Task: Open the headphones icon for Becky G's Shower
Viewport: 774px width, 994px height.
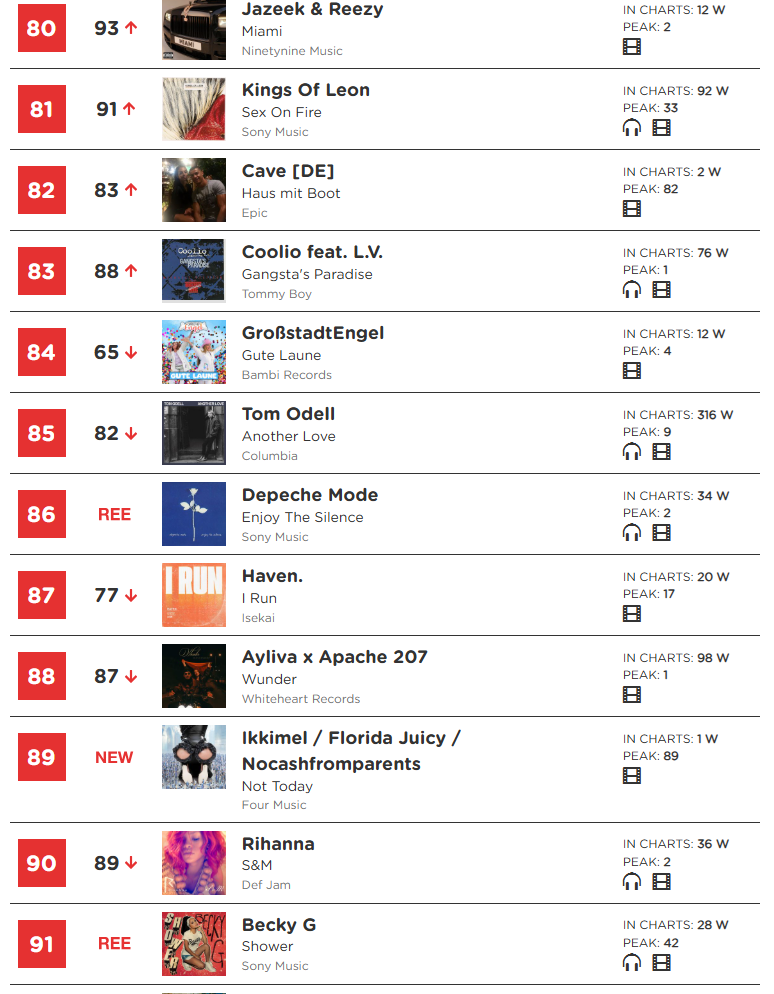Action: pyautogui.click(x=632, y=962)
